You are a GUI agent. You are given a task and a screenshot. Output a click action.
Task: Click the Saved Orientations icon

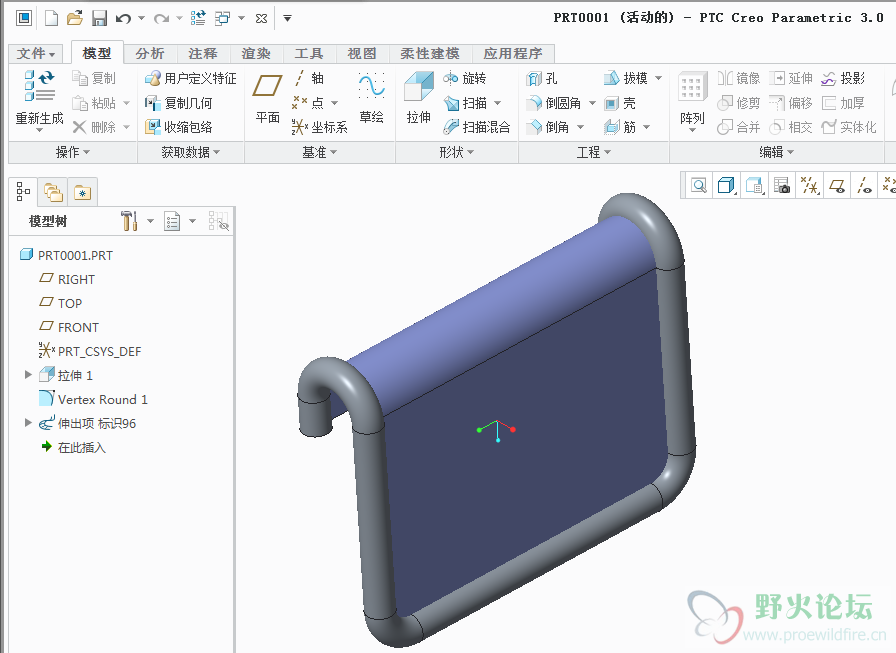pyautogui.click(x=754, y=185)
